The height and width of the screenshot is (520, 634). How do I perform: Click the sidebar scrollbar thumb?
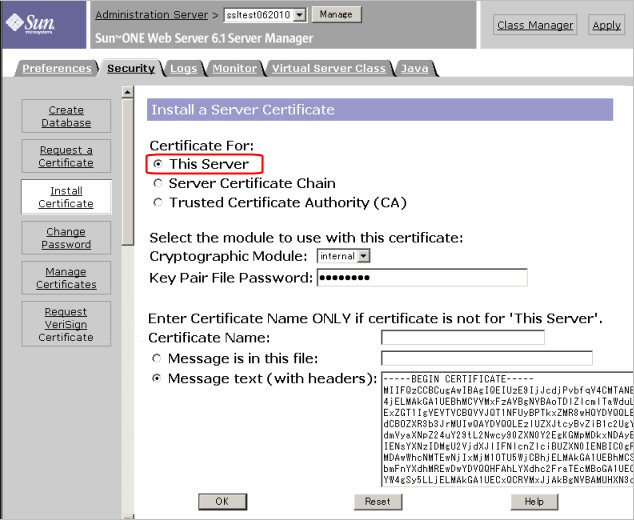coord(127,172)
